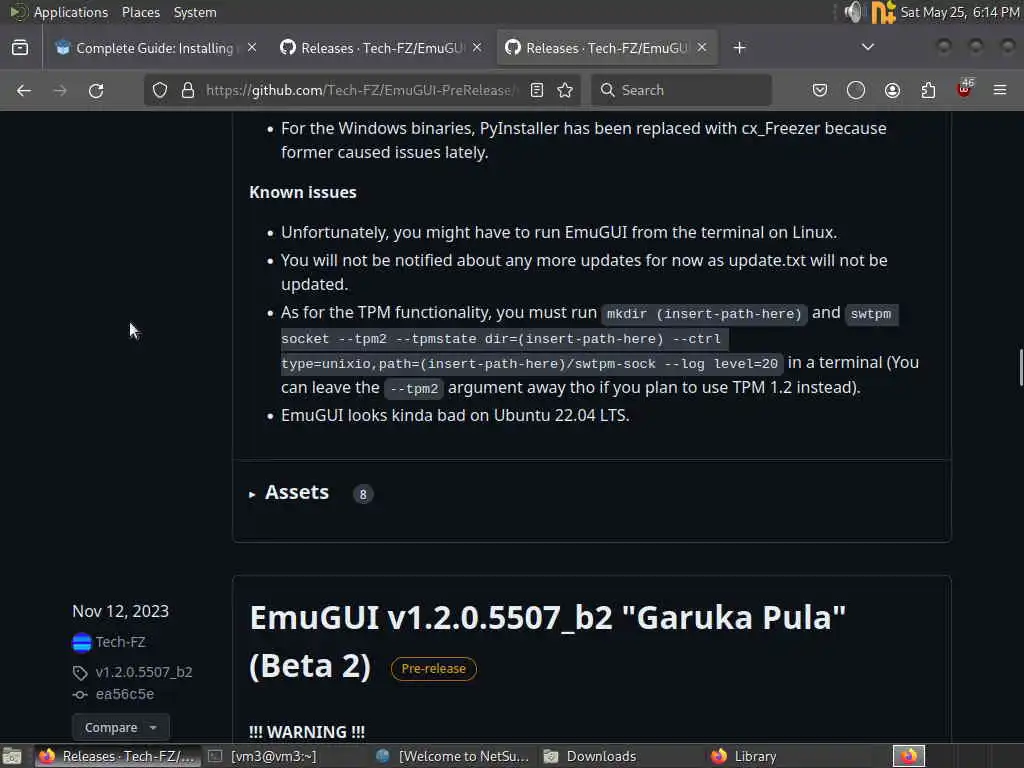Image resolution: width=1024 pixels, height=768 pixels.
Task: Click the volume speaker icon in panel
Action: [x=853, y=12]
